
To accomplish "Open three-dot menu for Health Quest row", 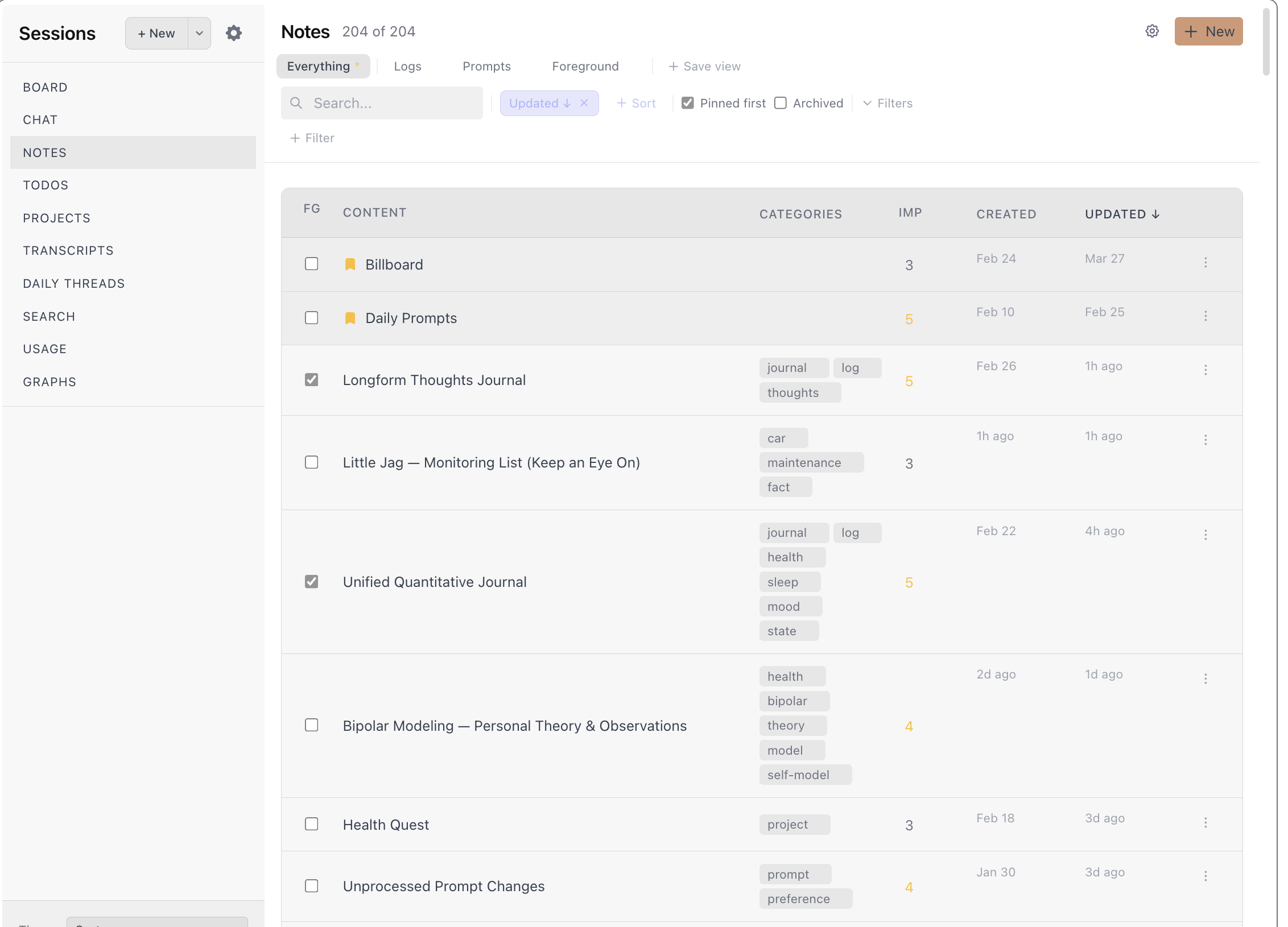I will [1205, 822].
